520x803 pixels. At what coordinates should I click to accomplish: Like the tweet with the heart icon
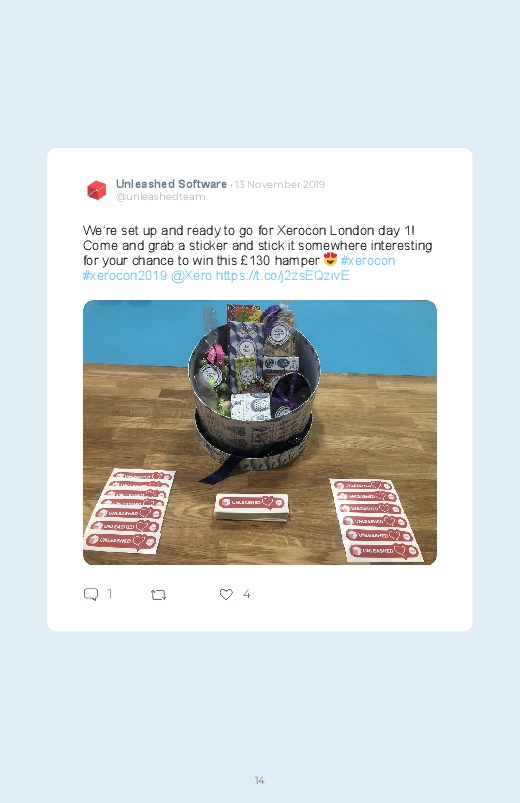[226, 594]
